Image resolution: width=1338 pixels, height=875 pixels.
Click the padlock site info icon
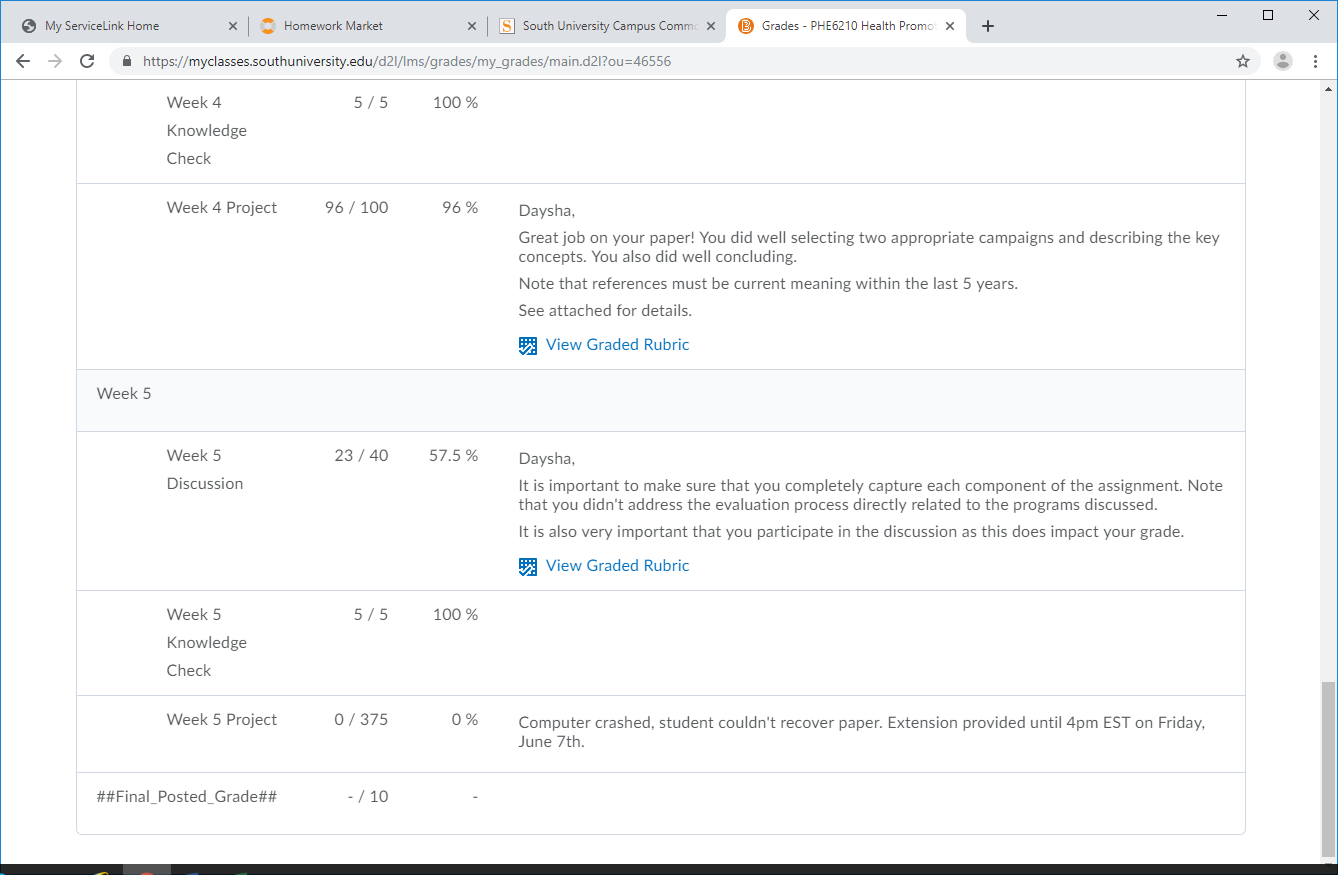[127, 61]
